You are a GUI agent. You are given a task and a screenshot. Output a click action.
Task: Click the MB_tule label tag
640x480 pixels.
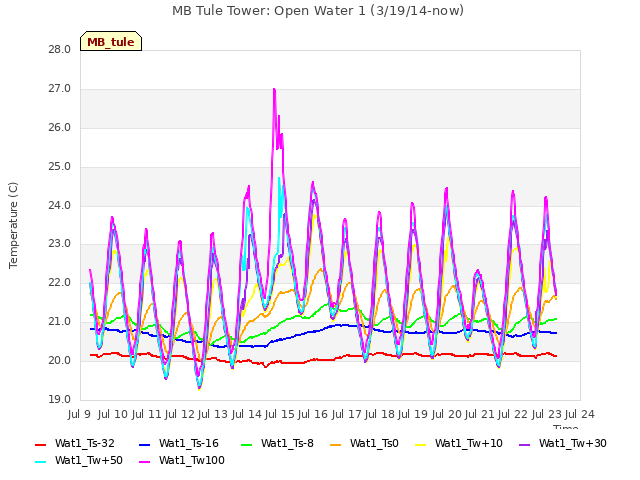(111, 41)
